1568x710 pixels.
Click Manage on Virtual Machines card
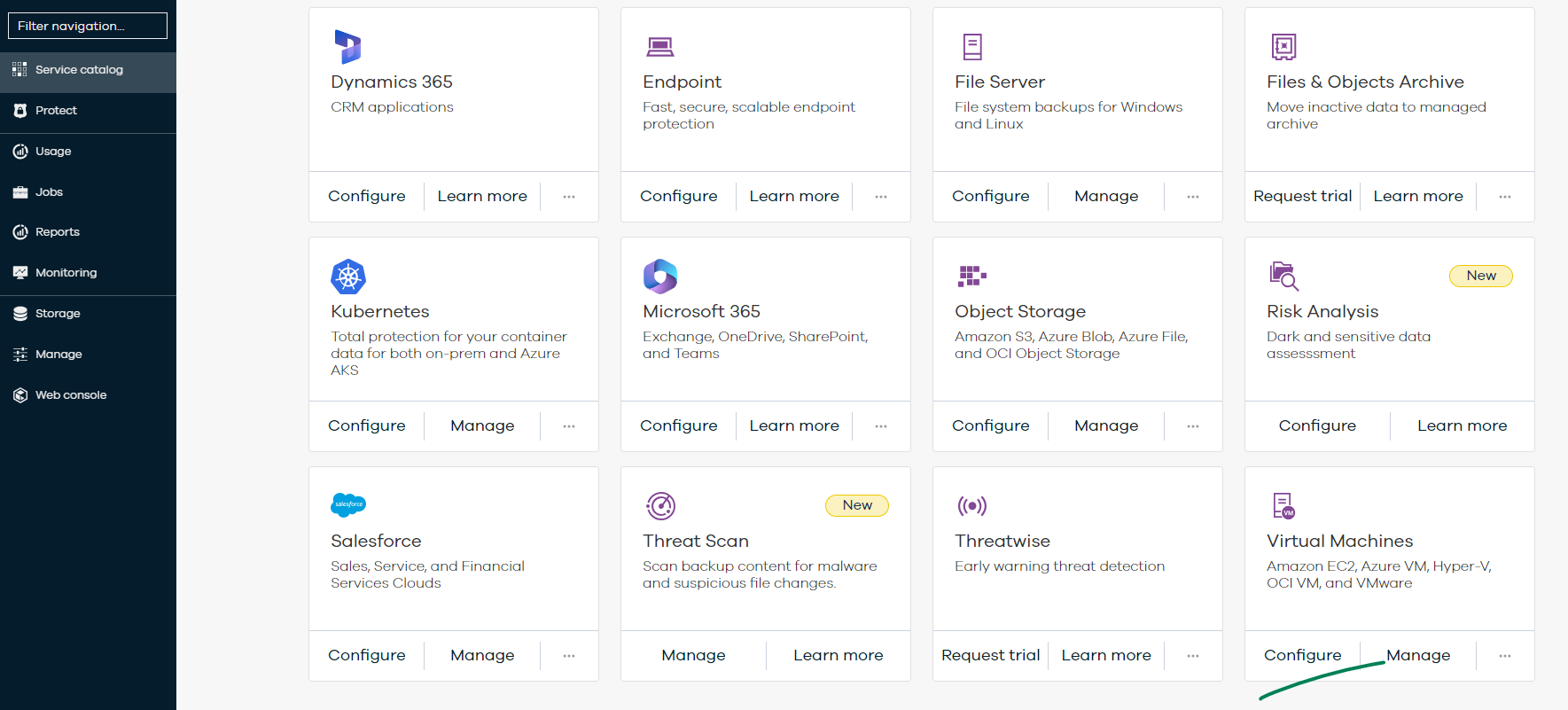[1418, 656]
